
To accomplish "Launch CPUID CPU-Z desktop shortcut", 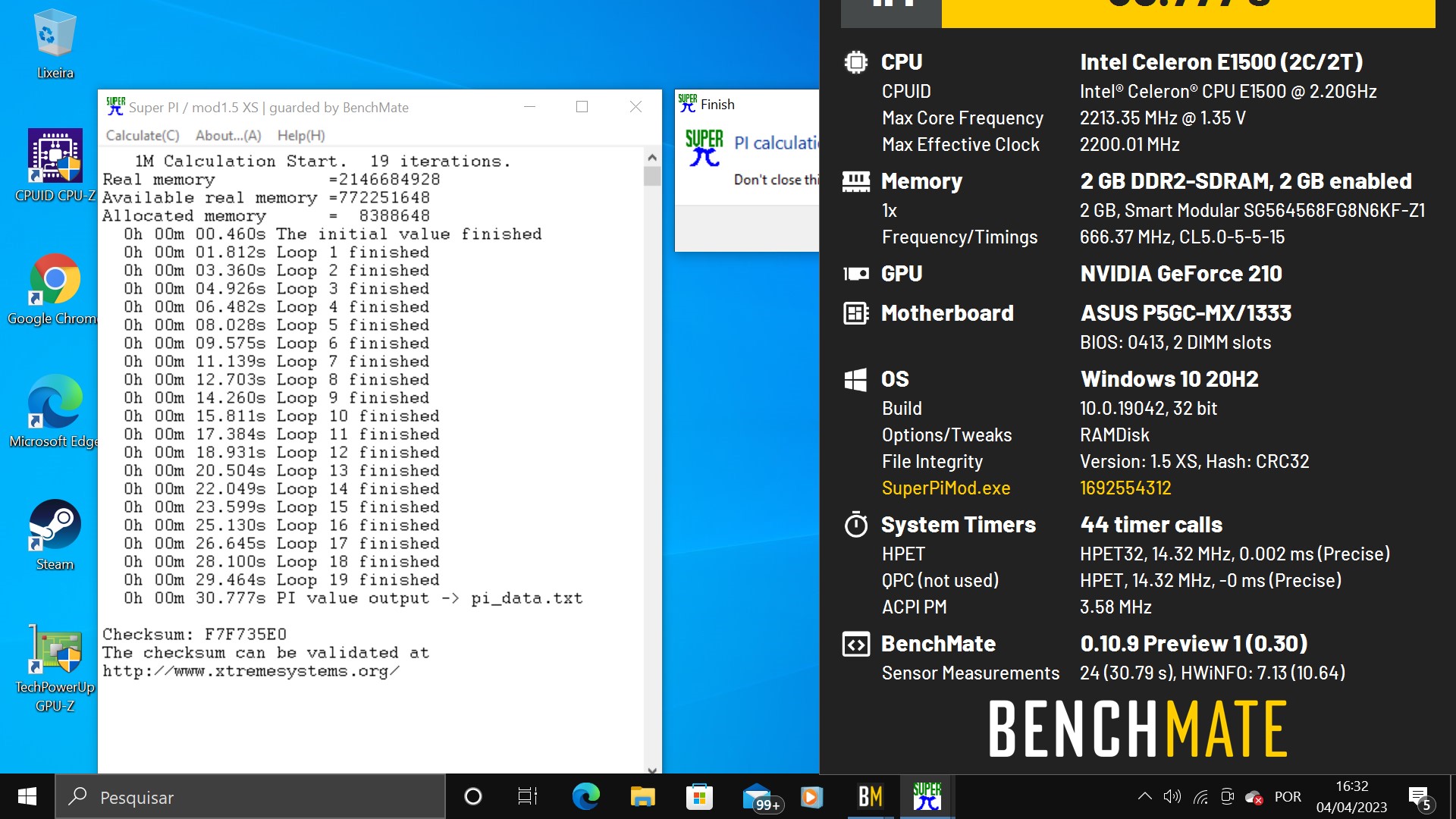I will (55, 165).
